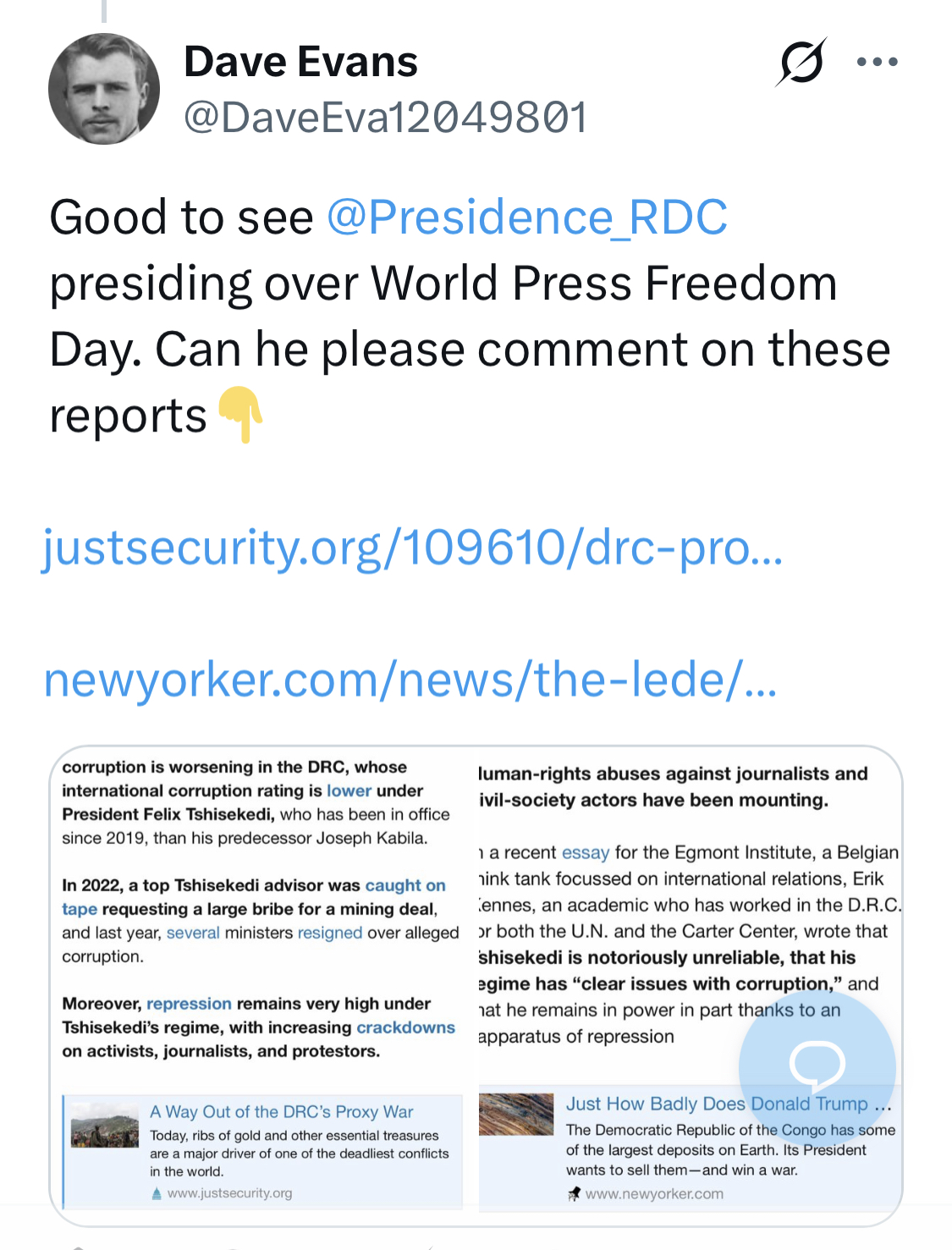Tap the floating reply speech bubble
The width and height of the screenshot is (952, 1250).
pos(817,1066)
